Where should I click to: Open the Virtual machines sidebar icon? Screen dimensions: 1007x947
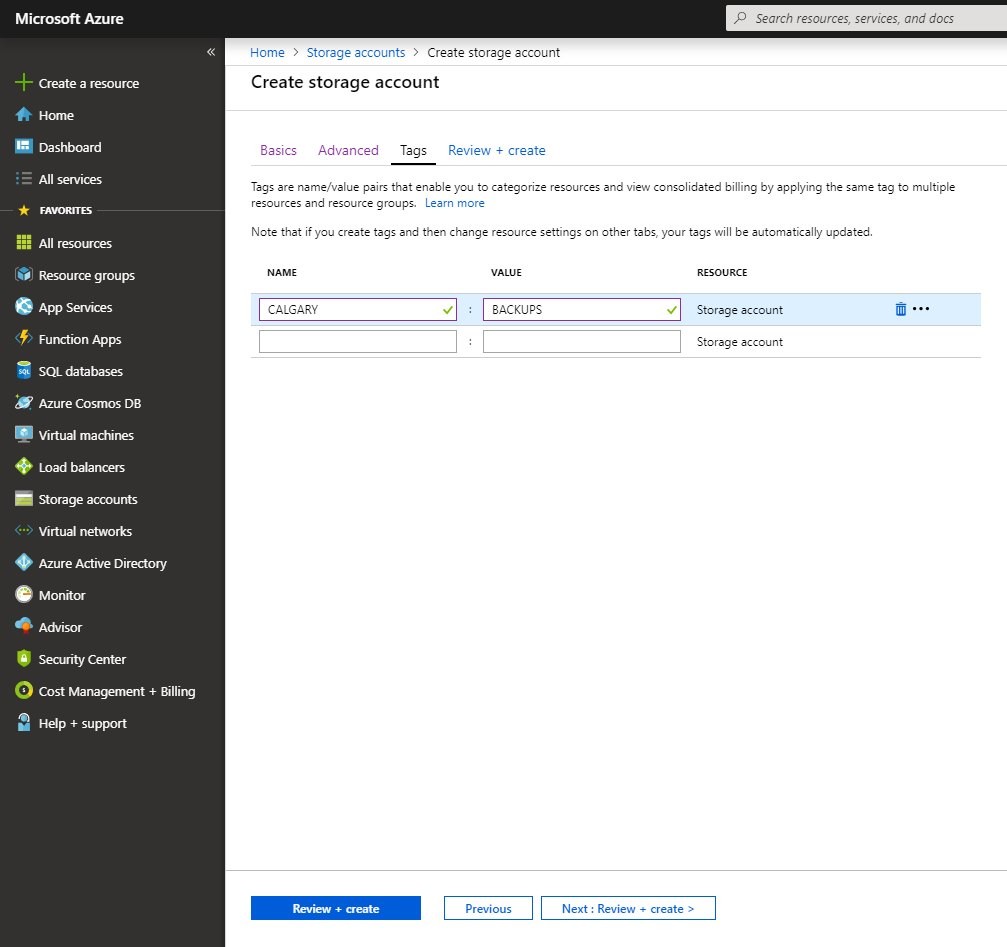tap(24, 435)
